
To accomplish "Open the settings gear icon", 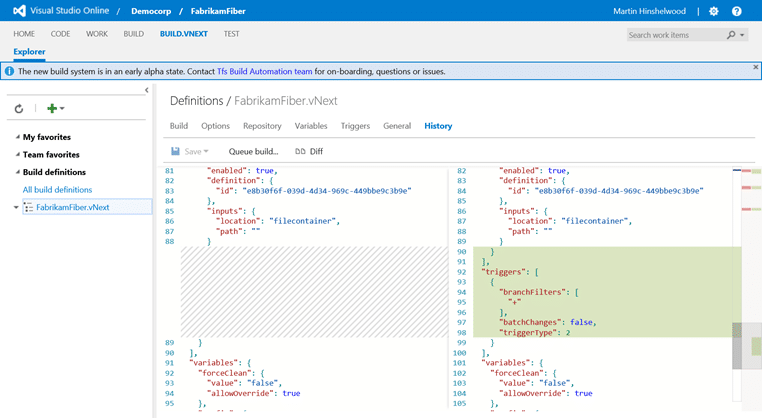I will [x=713, y=11].
